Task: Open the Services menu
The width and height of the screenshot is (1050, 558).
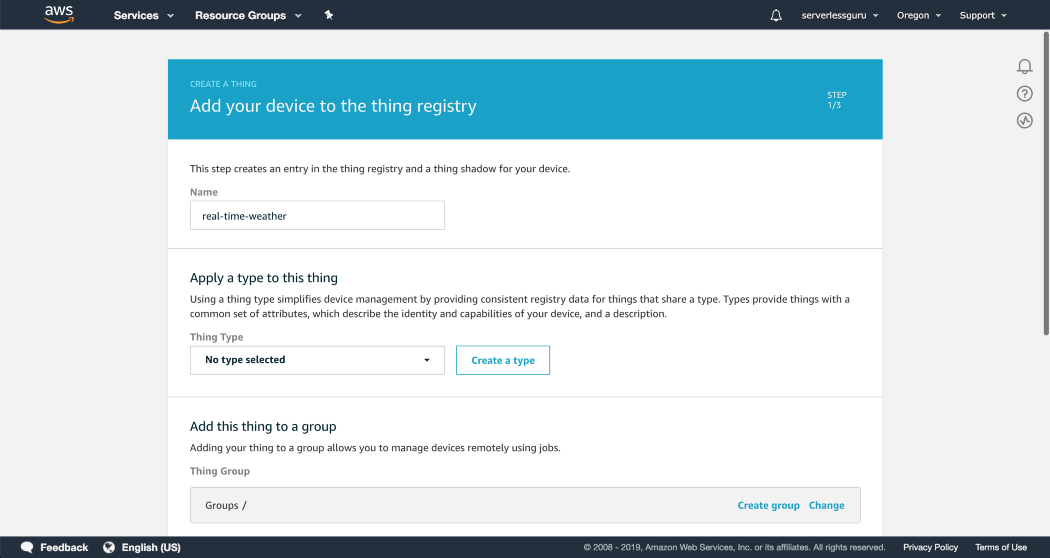Action: pyautogui.click(x=143, y=15)
